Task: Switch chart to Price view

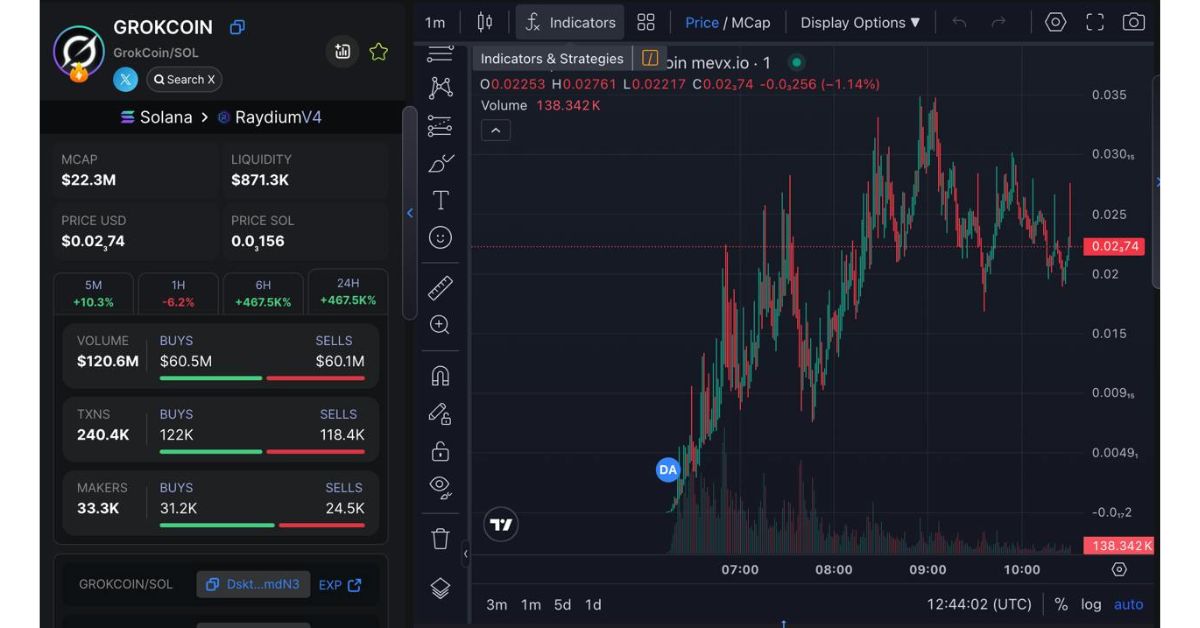Action: click(x=702, y=22)
